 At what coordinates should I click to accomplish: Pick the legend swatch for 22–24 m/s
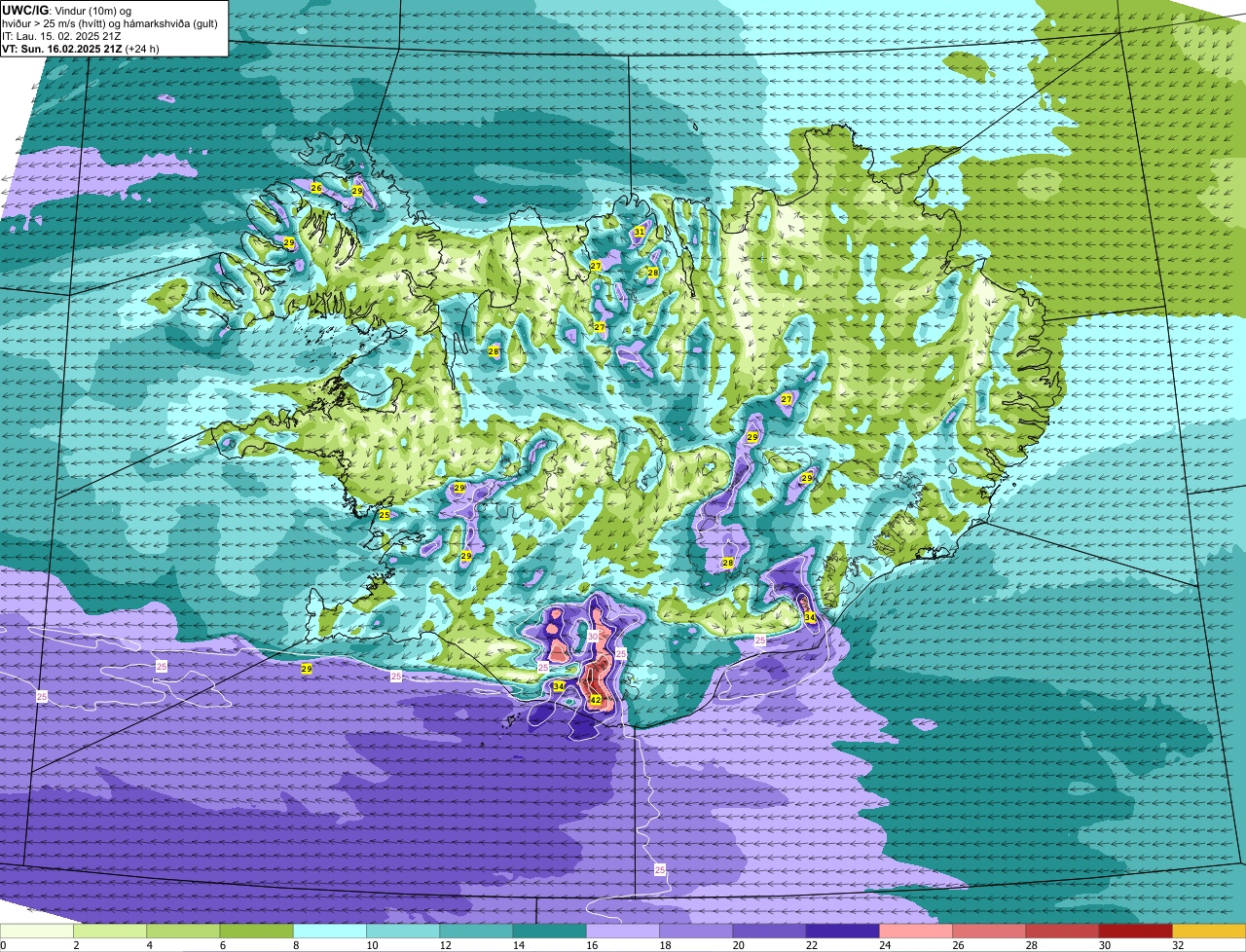click(x=843, y=931)
